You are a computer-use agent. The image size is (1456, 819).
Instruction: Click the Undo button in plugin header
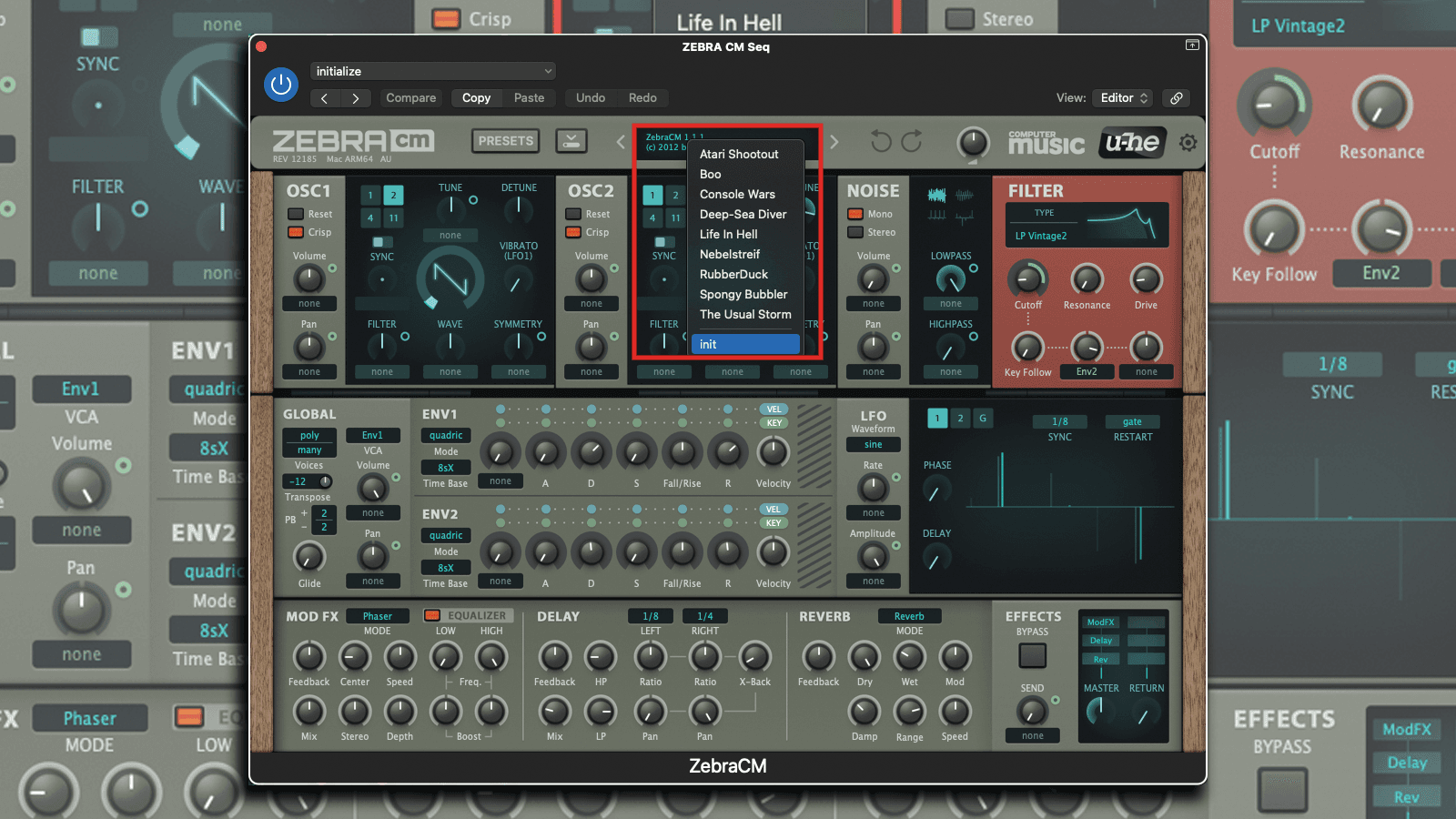(x=591, y=98)
